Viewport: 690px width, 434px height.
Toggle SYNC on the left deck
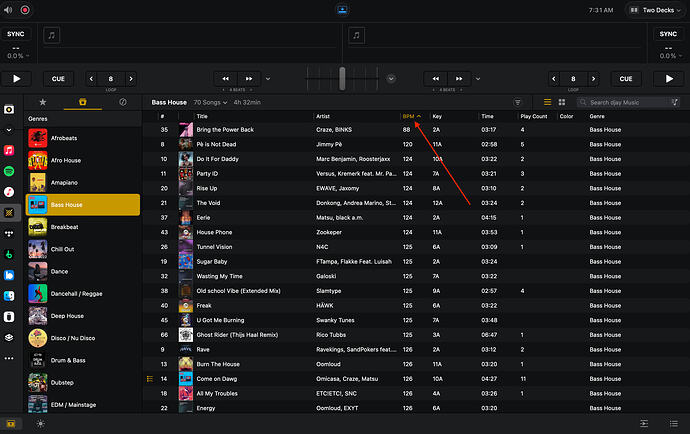click(x=16, y=34)
